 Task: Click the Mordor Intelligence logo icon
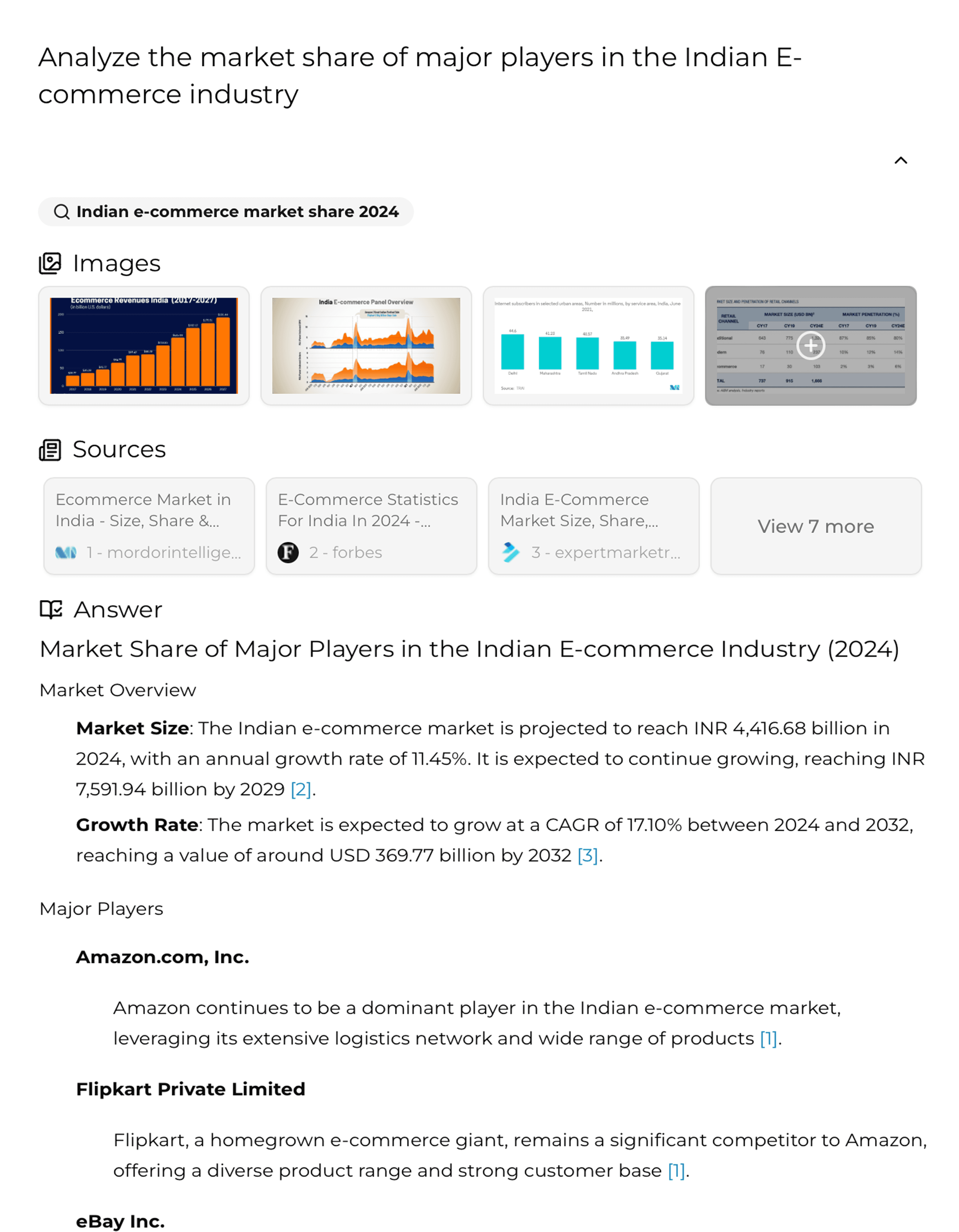(66, 552)
